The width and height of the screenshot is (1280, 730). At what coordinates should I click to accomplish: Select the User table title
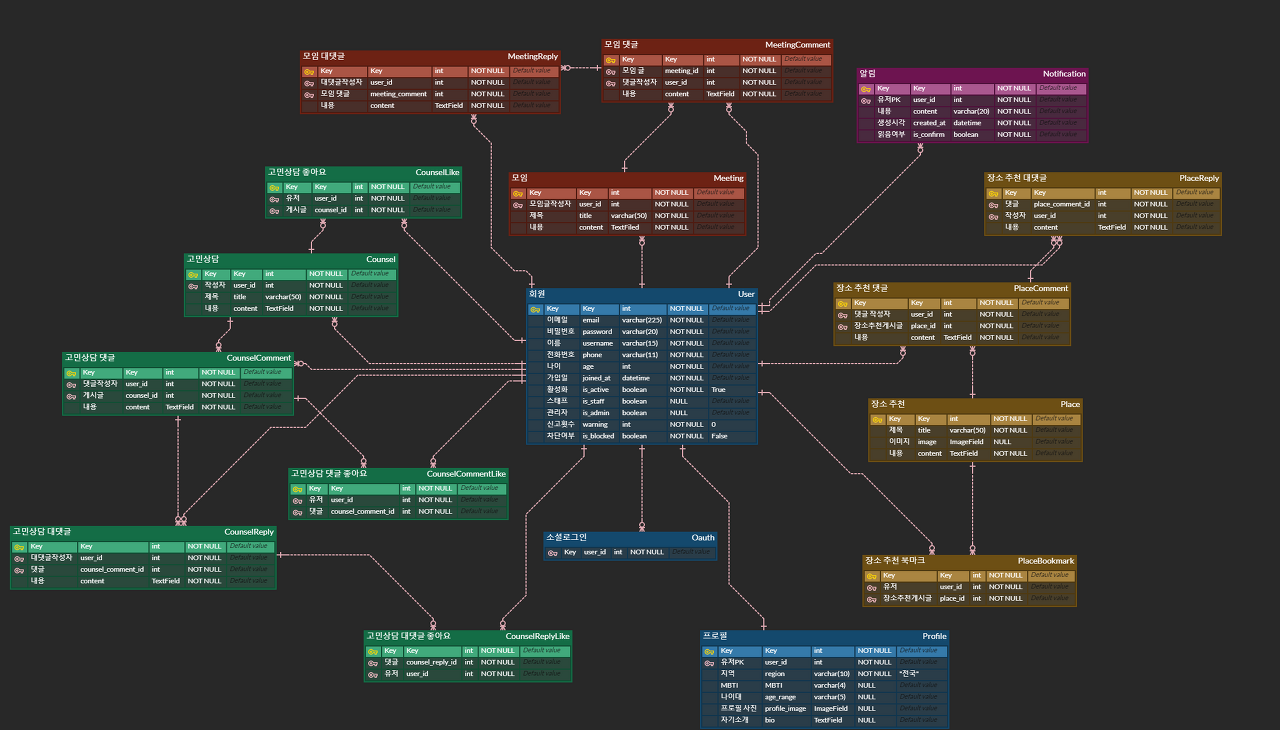coord(746,294)
